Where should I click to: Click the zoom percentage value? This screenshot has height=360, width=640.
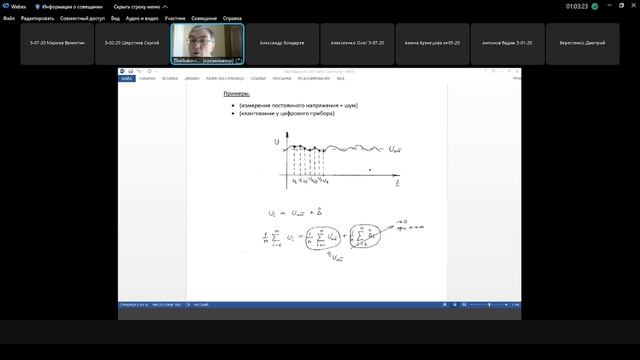tap(516, 305)
